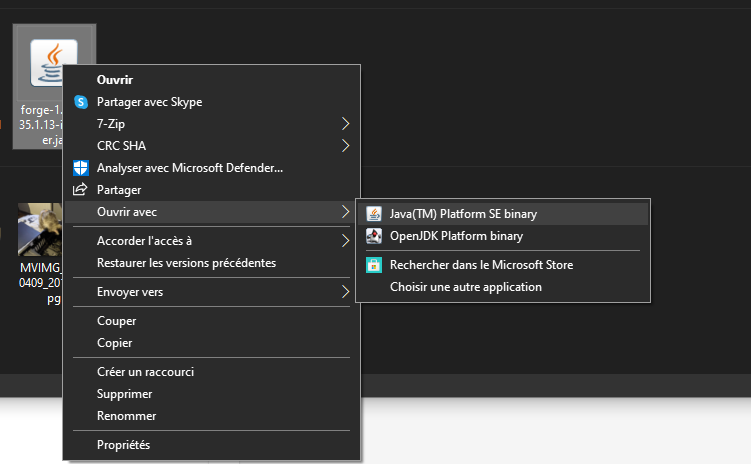The width and height of the screenshot is (751, 464).
Task: Select Copier from the menu
Action: (116, 343)
